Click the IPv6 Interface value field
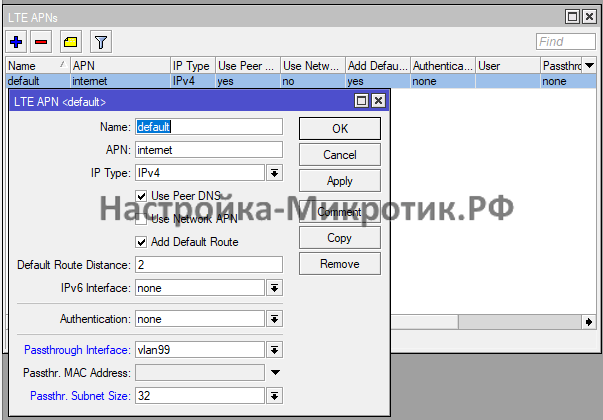Viewport: 603px width, 420px height. [200, 288]
